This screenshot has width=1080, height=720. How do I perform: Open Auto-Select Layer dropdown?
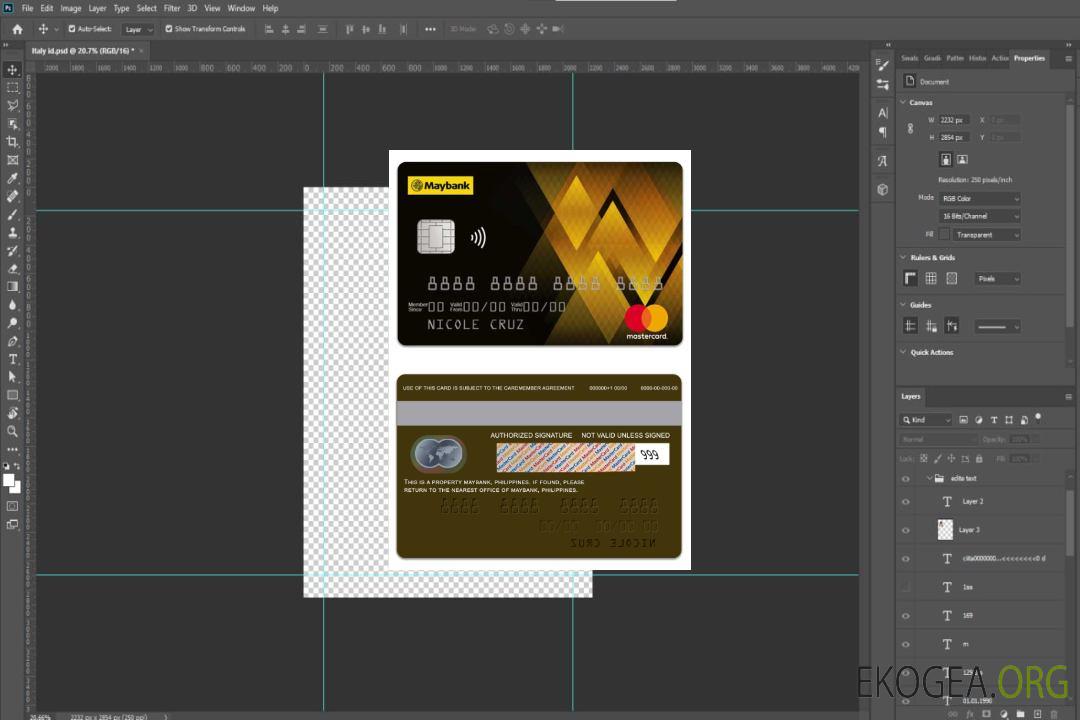[138, 29]
